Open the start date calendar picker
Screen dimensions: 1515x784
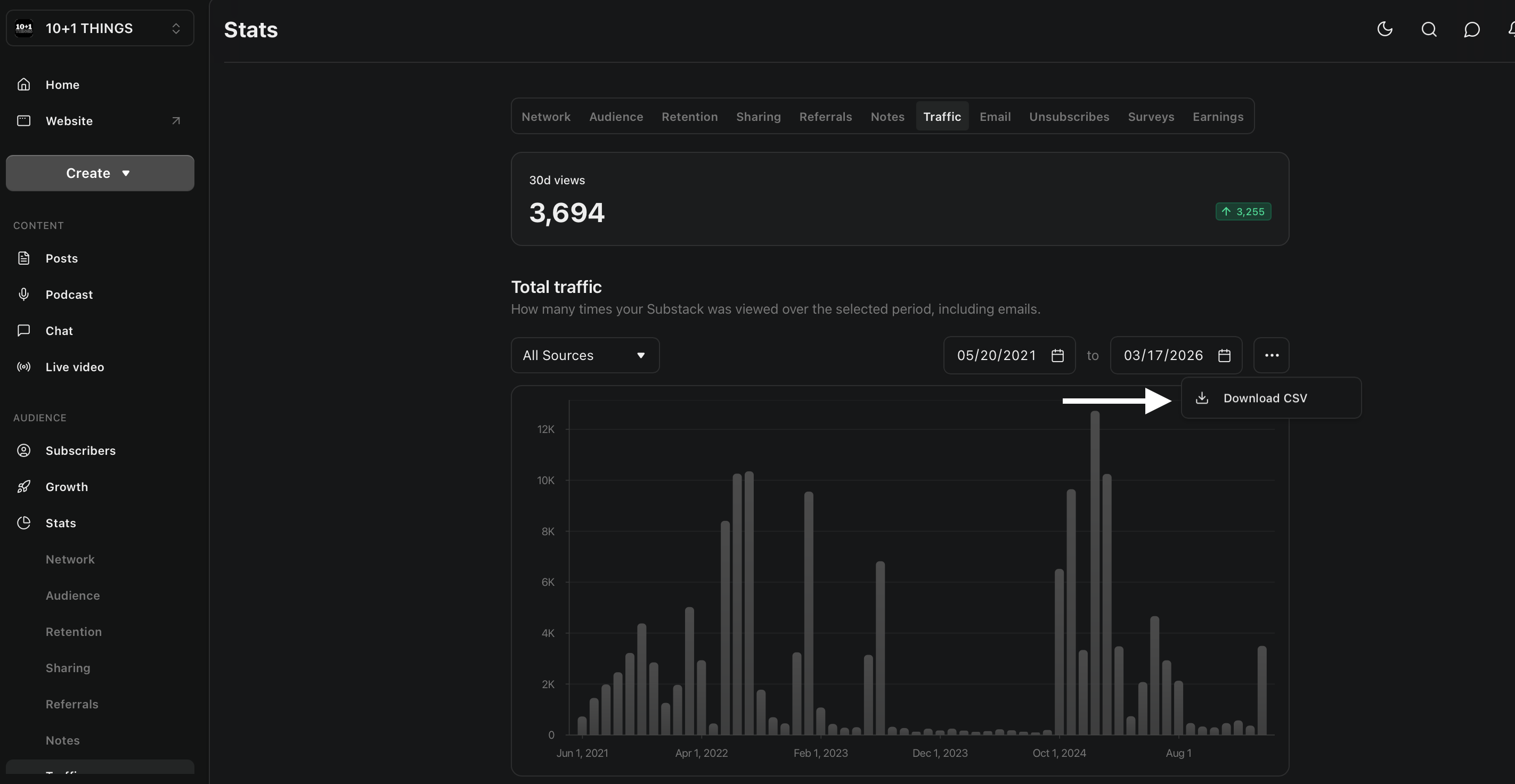coord(1057,355)
